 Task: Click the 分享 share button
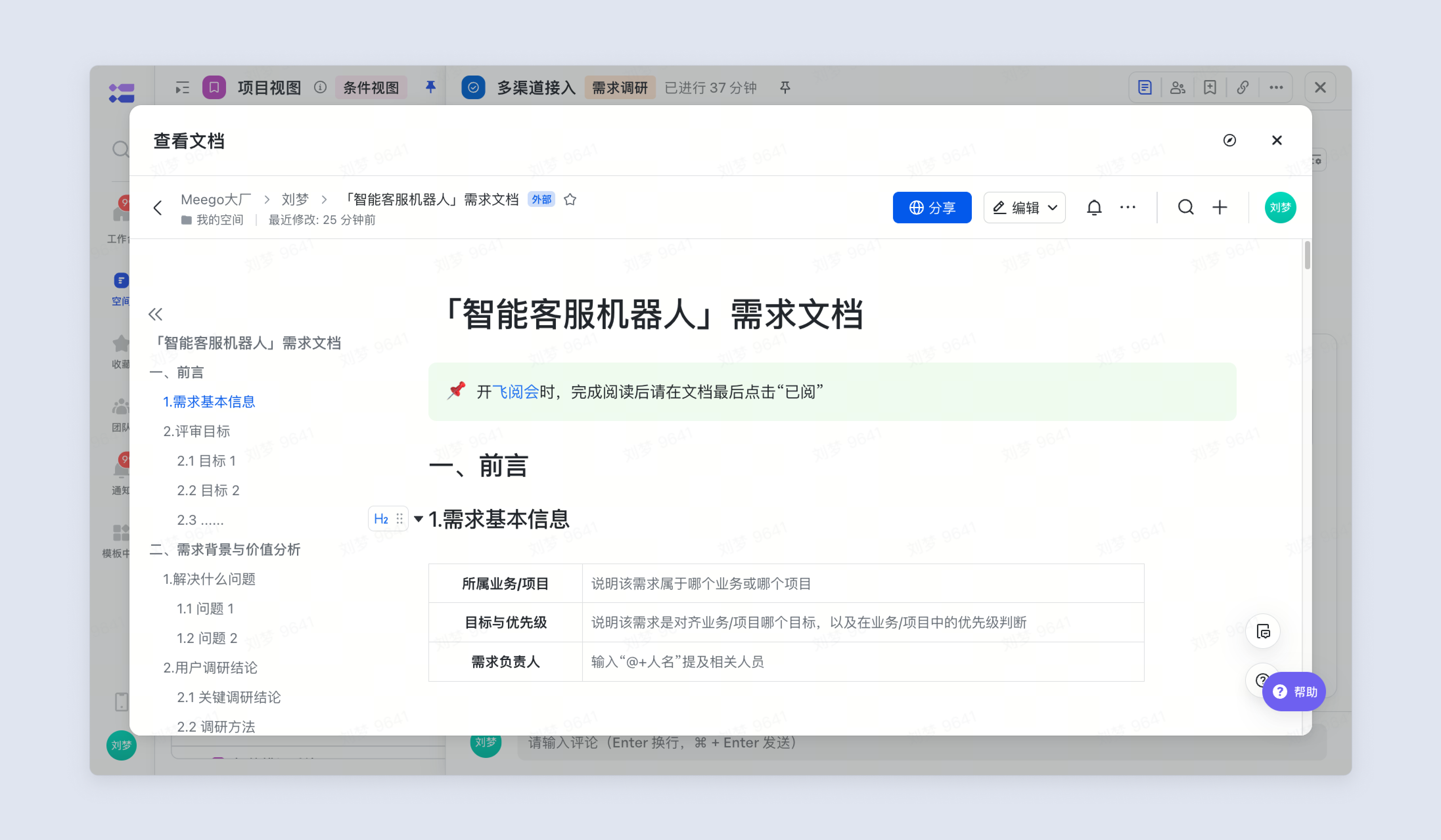tap(932, 208)
